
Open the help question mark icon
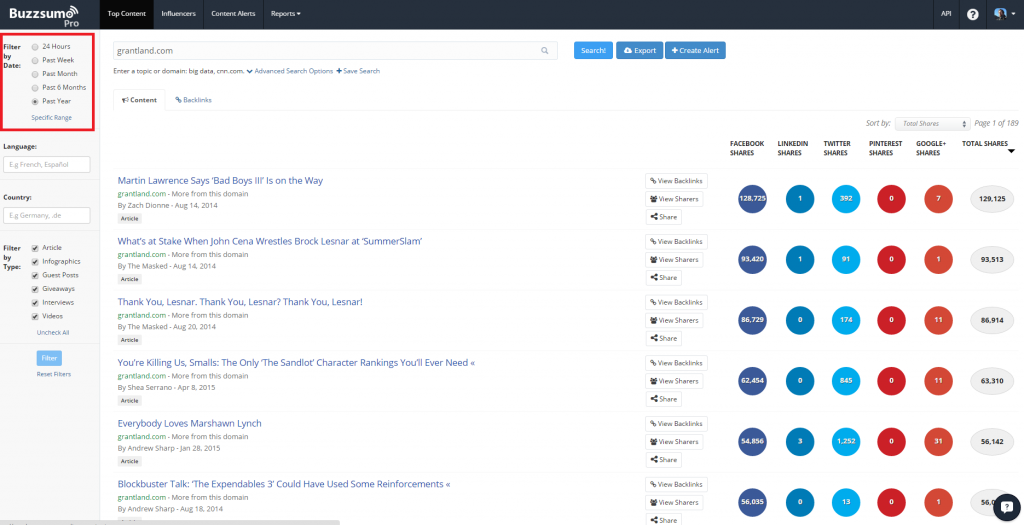tap(972, 14)
